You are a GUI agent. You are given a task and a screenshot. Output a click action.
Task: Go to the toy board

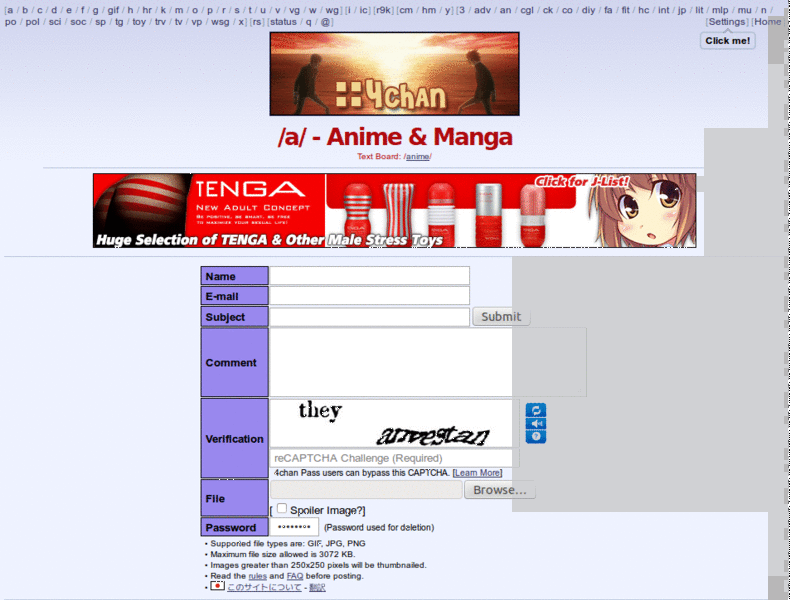pos(139,22)
